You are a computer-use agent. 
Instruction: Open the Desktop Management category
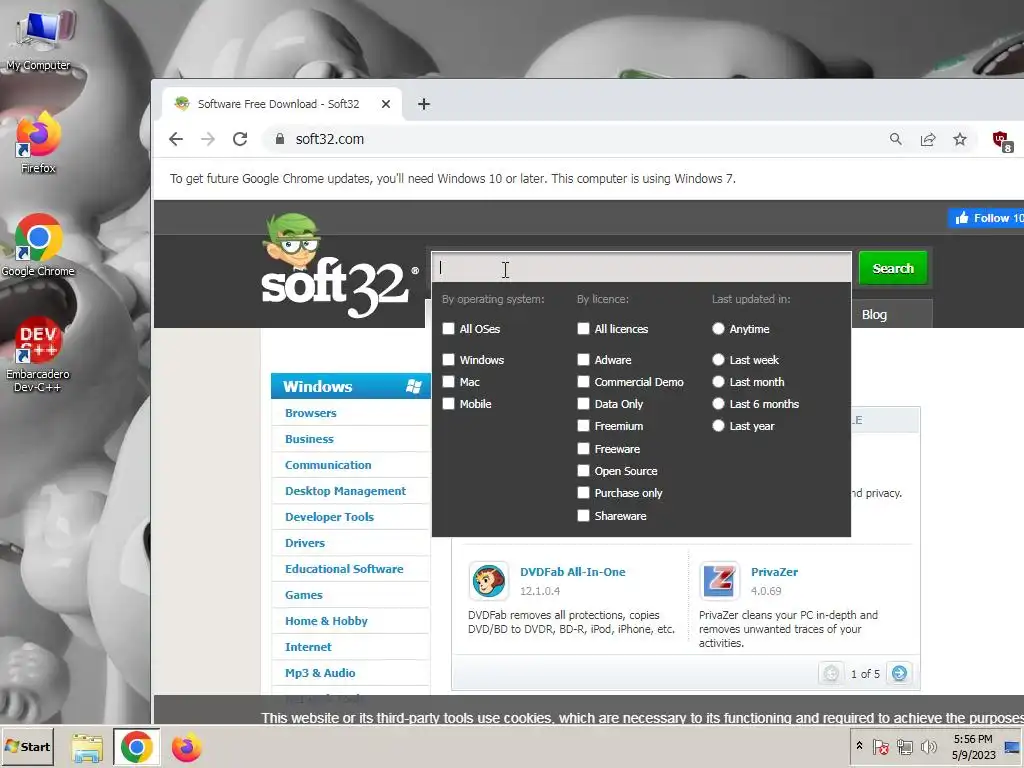pyautogui.click(x=345, y=491)
